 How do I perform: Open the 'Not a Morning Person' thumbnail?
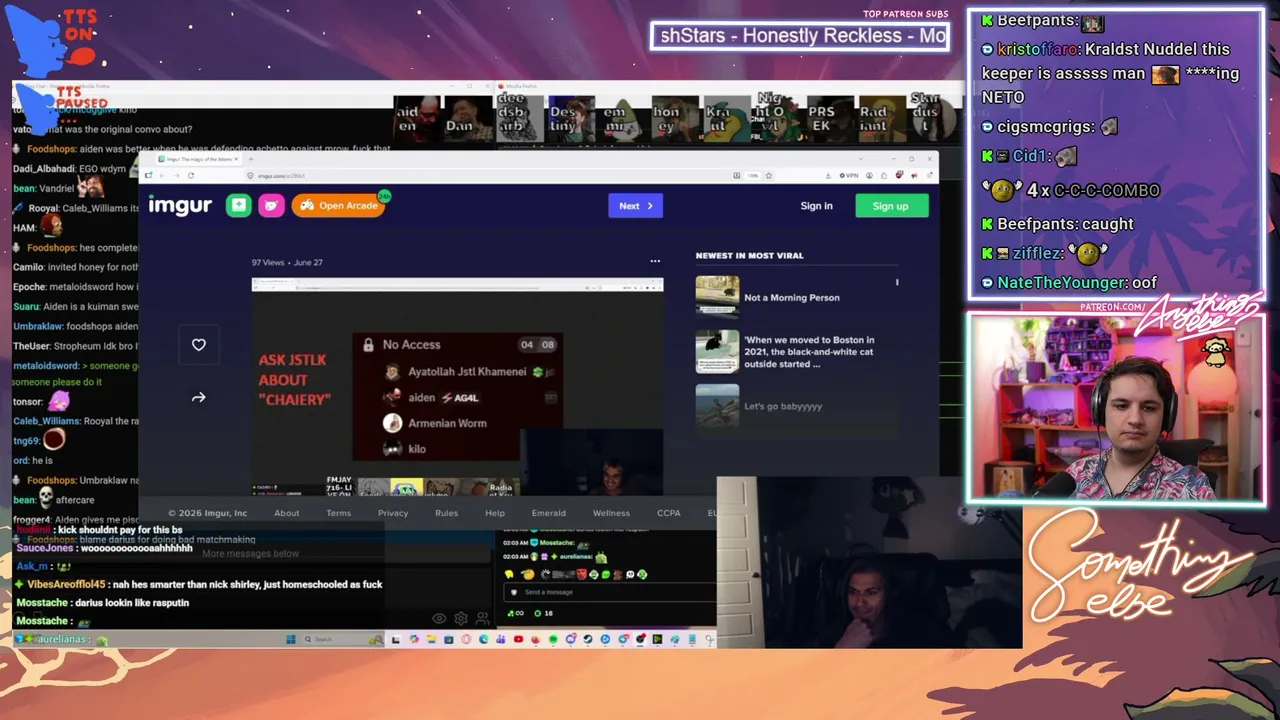click(x=717, y=296)
